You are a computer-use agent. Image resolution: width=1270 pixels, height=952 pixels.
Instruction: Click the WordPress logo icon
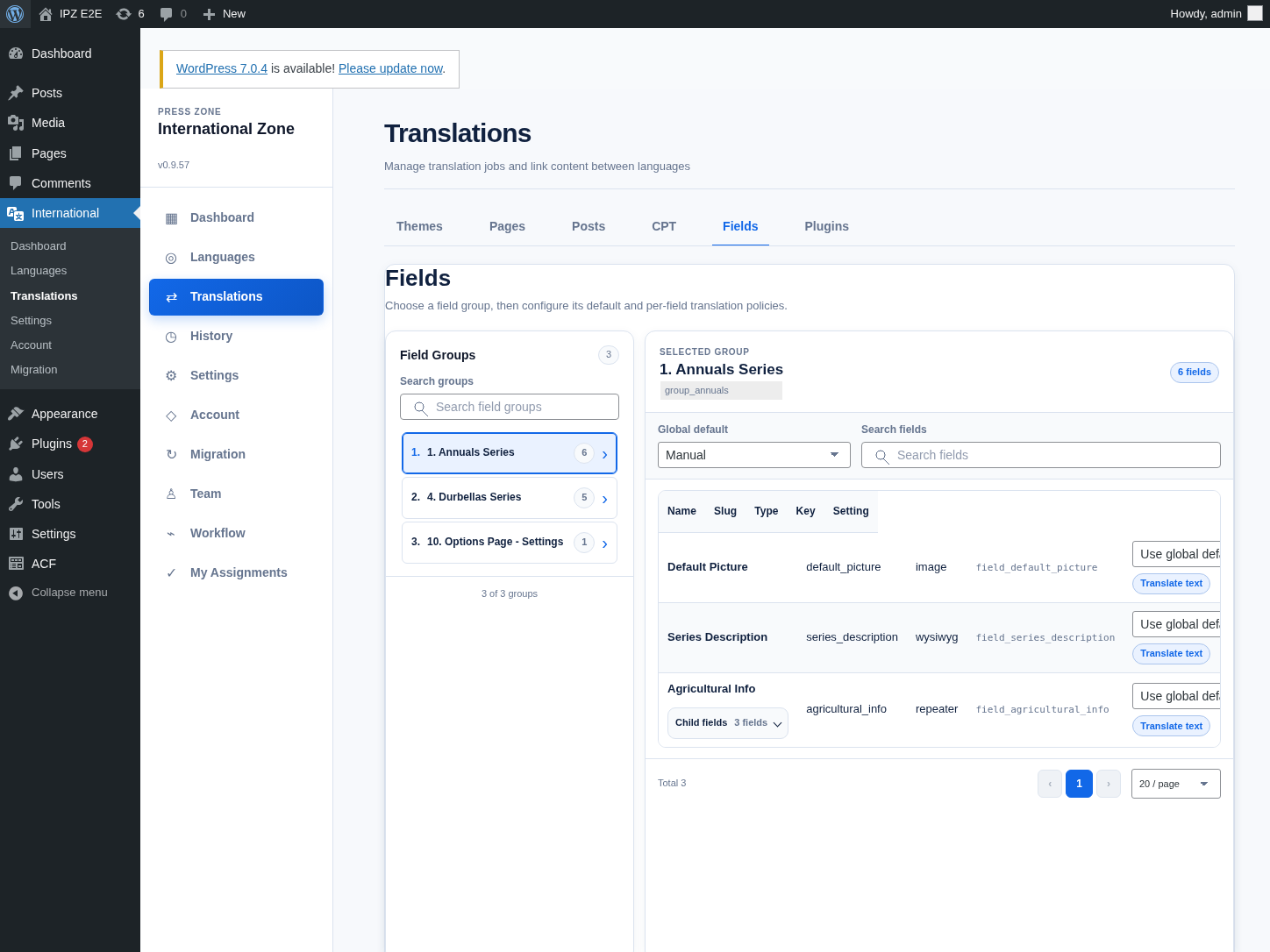(15, 14)
